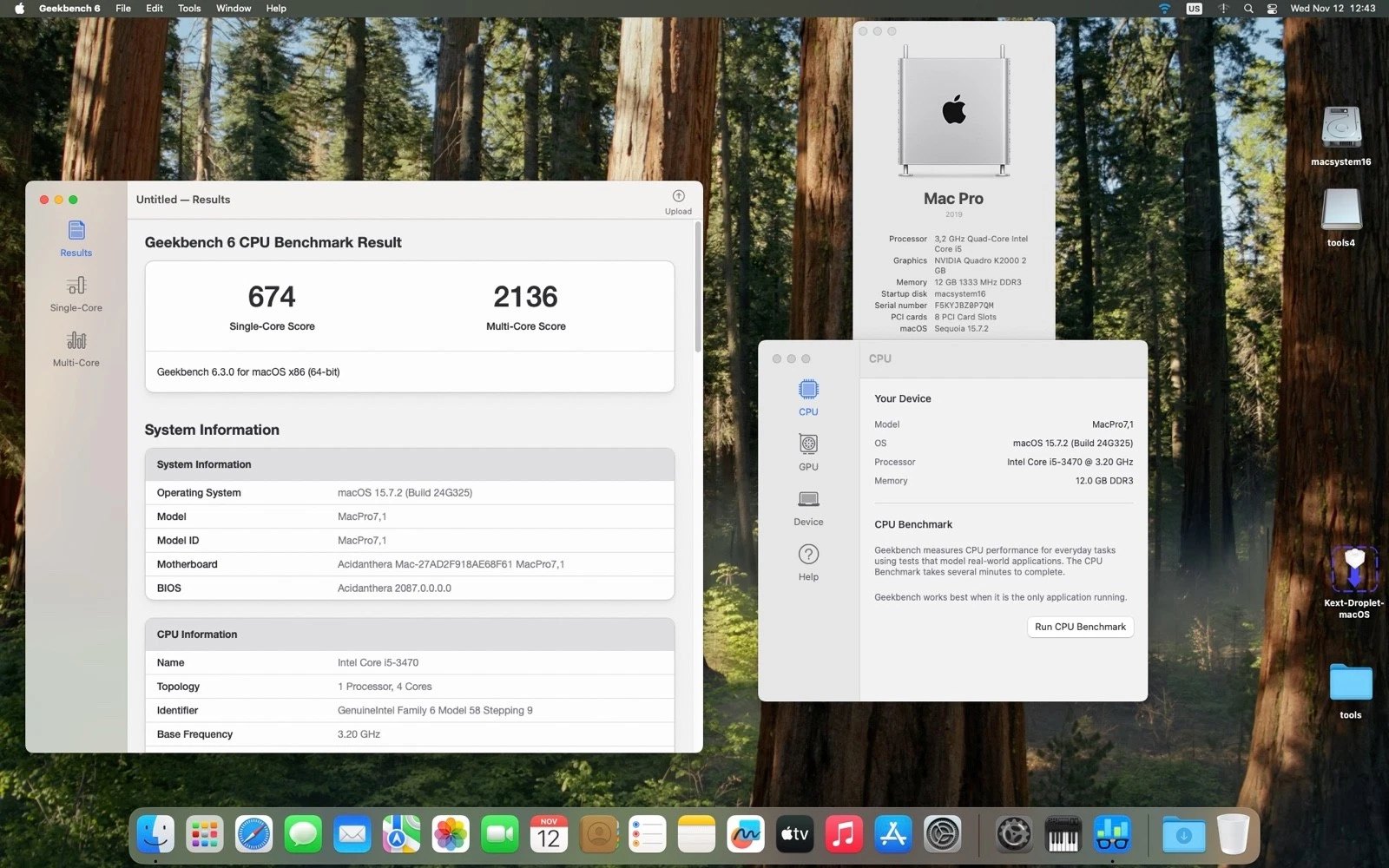Open Maps from the dock
The image size is (1389, 868).
[x=401, y=835]
